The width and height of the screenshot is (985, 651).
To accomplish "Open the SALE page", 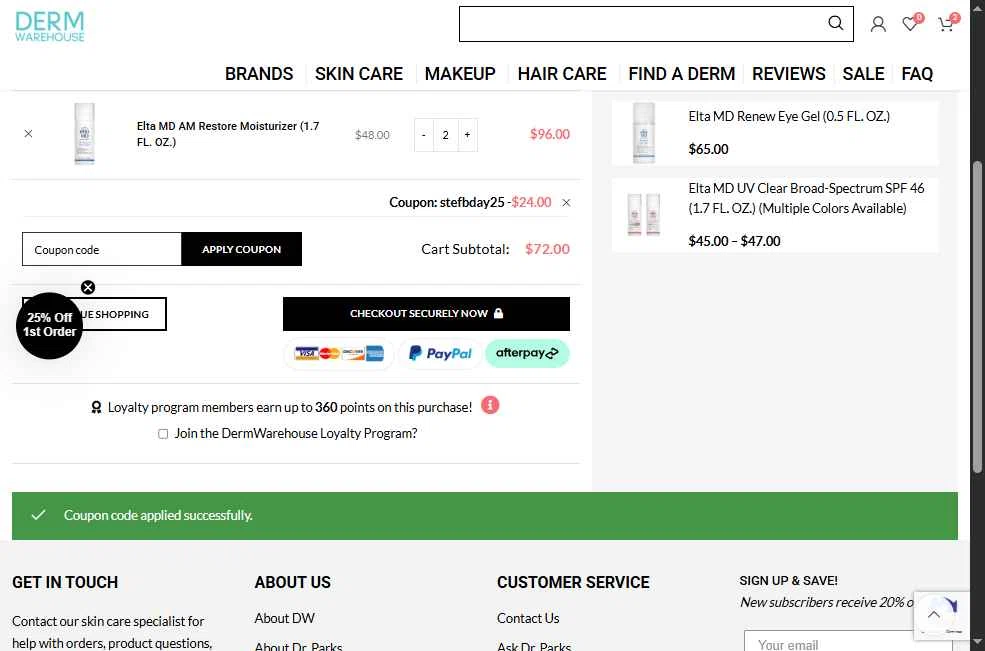I will (863, 74).
